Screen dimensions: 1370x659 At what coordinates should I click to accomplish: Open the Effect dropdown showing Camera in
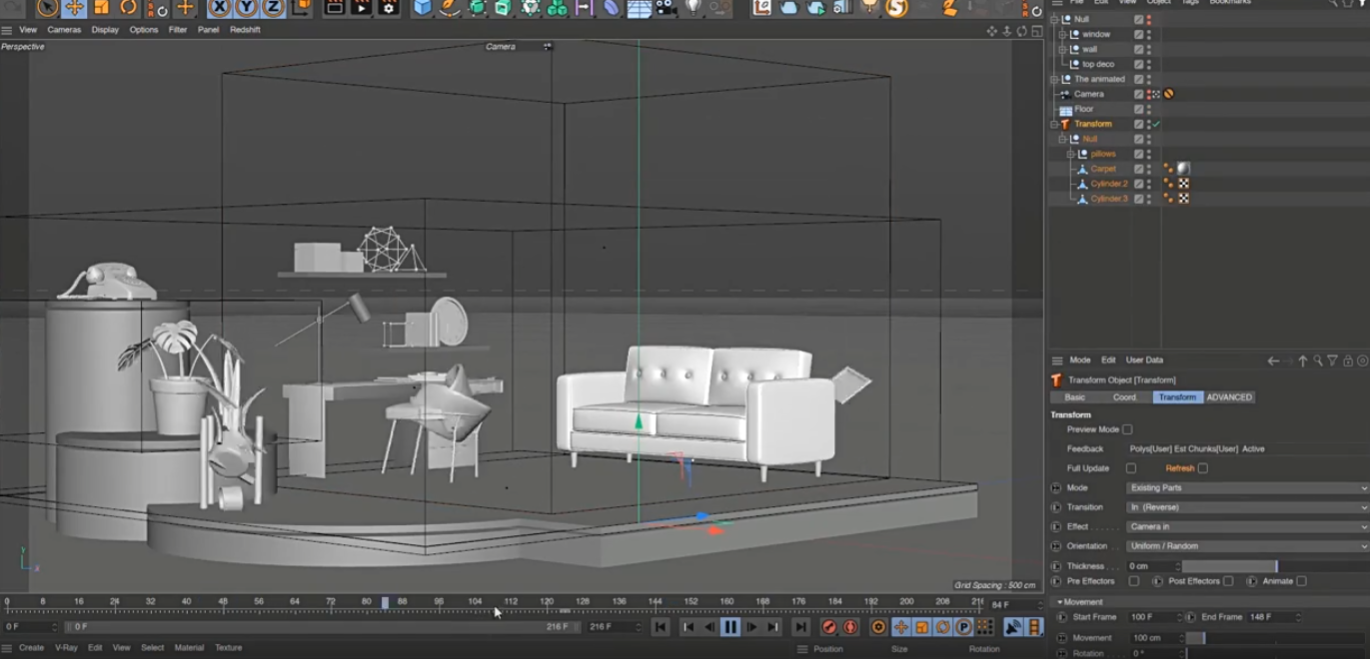pyautogui.click(x=1247, y=527)
